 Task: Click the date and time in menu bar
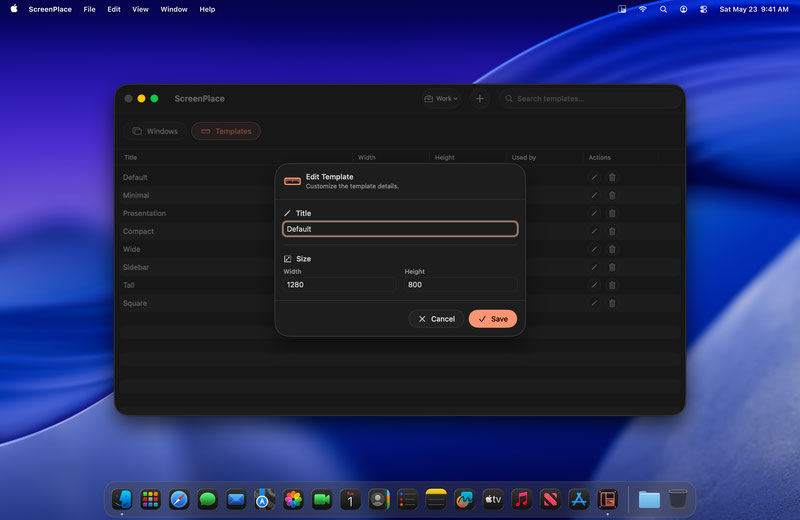(754, 9)
